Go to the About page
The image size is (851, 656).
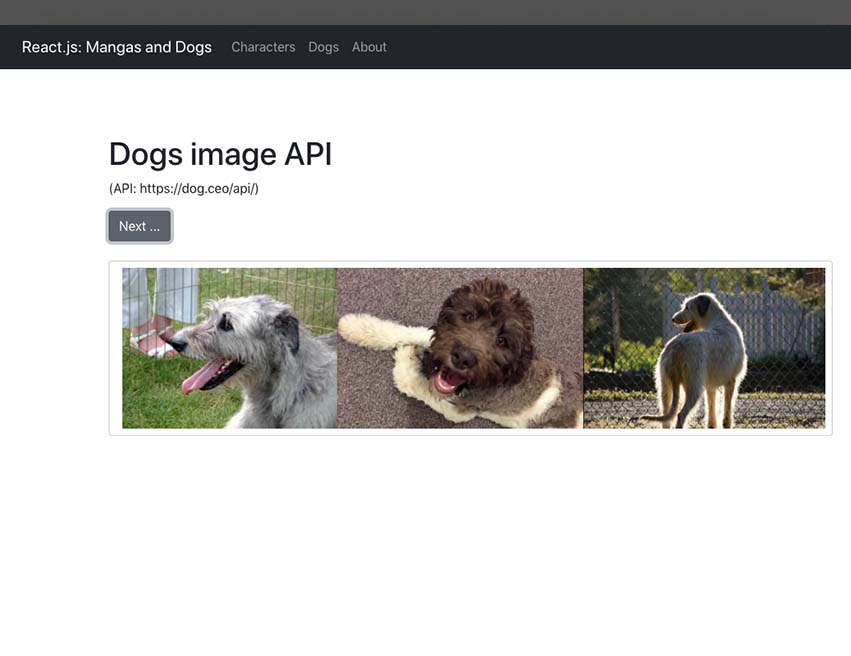[x=369, y=47]
